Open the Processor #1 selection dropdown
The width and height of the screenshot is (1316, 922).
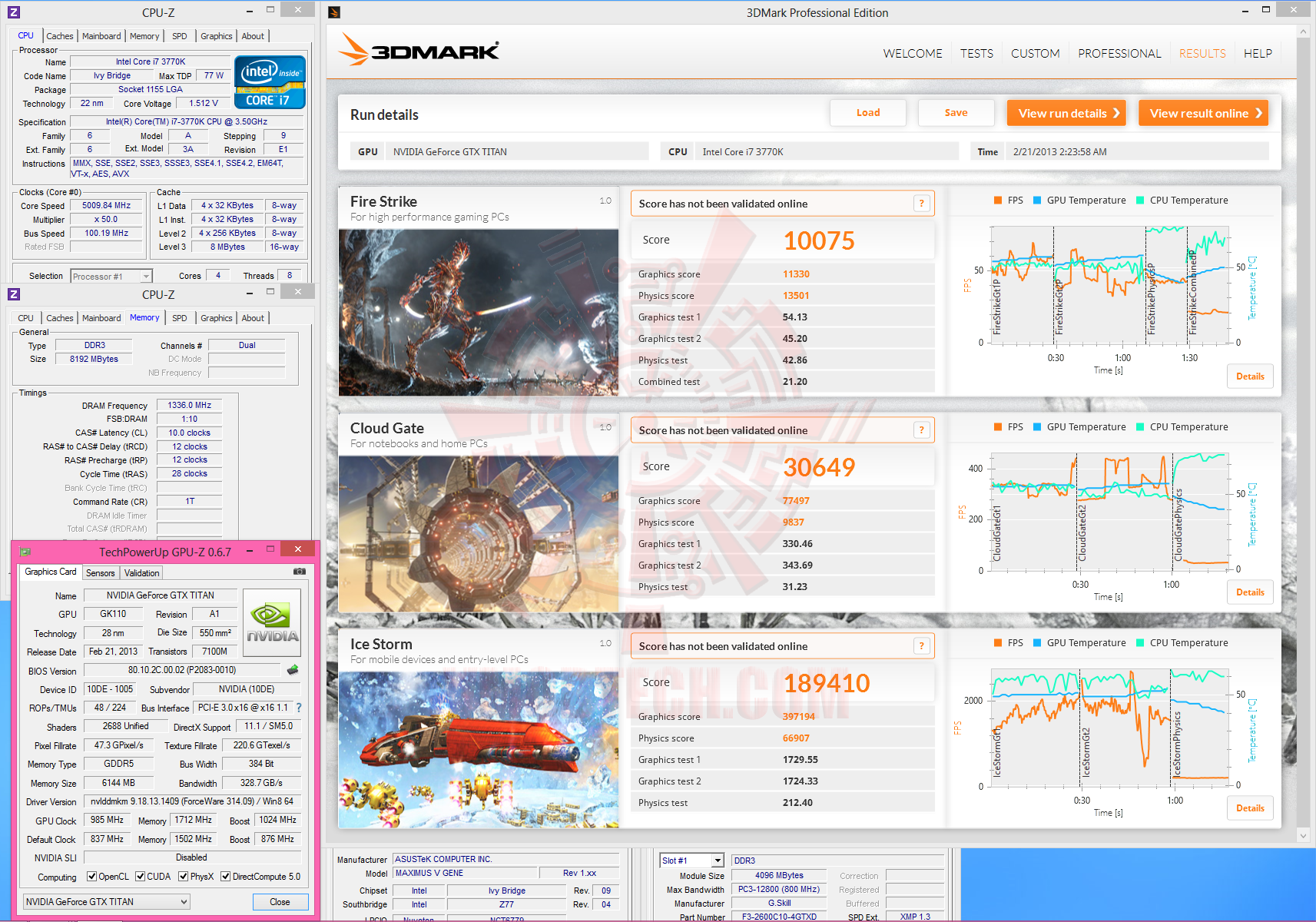[111, 276]
